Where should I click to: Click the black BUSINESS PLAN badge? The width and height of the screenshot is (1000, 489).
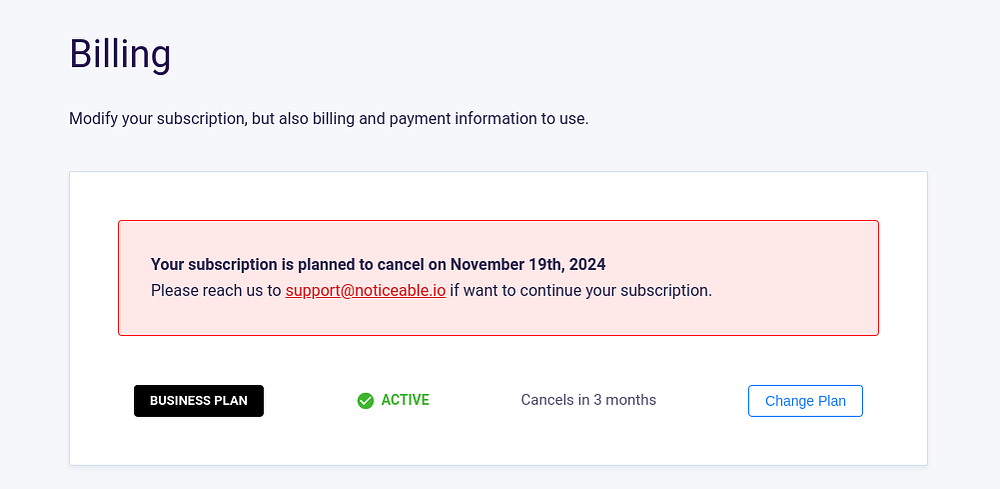click(199, 401)
